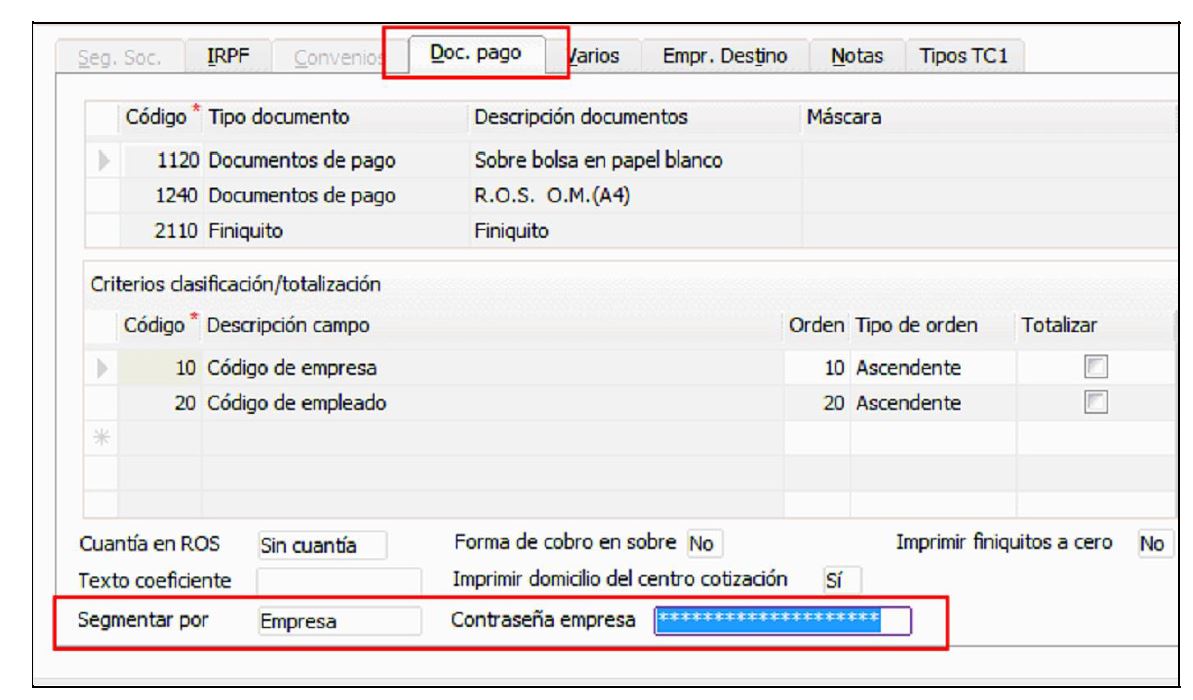Viewport: 1193px width, 700px height.
Task: Click the Doc. pago tab
Action: coord(476,53)
